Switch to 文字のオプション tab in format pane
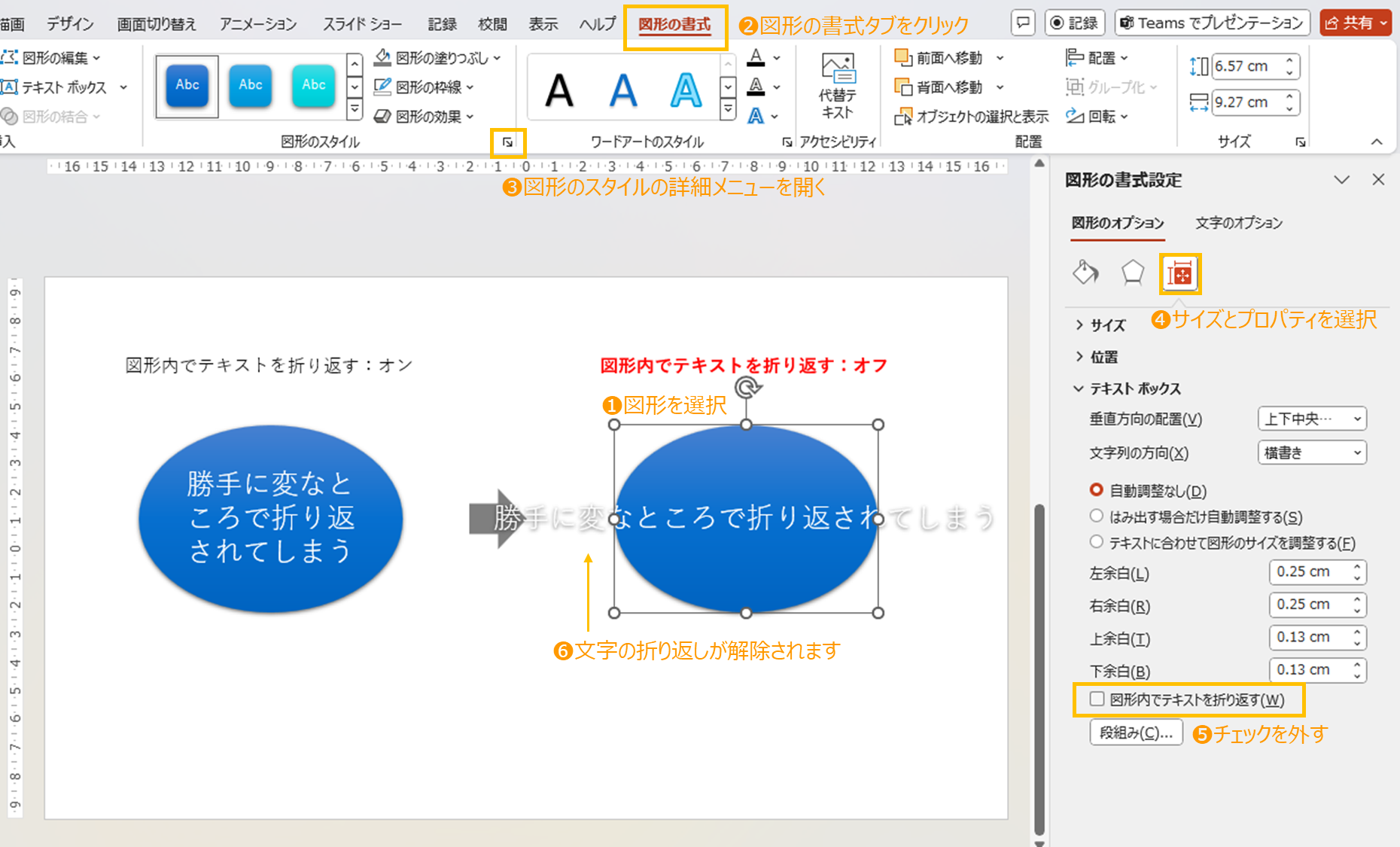The width and height of the screenshot is (1400, 847). 1239,223
